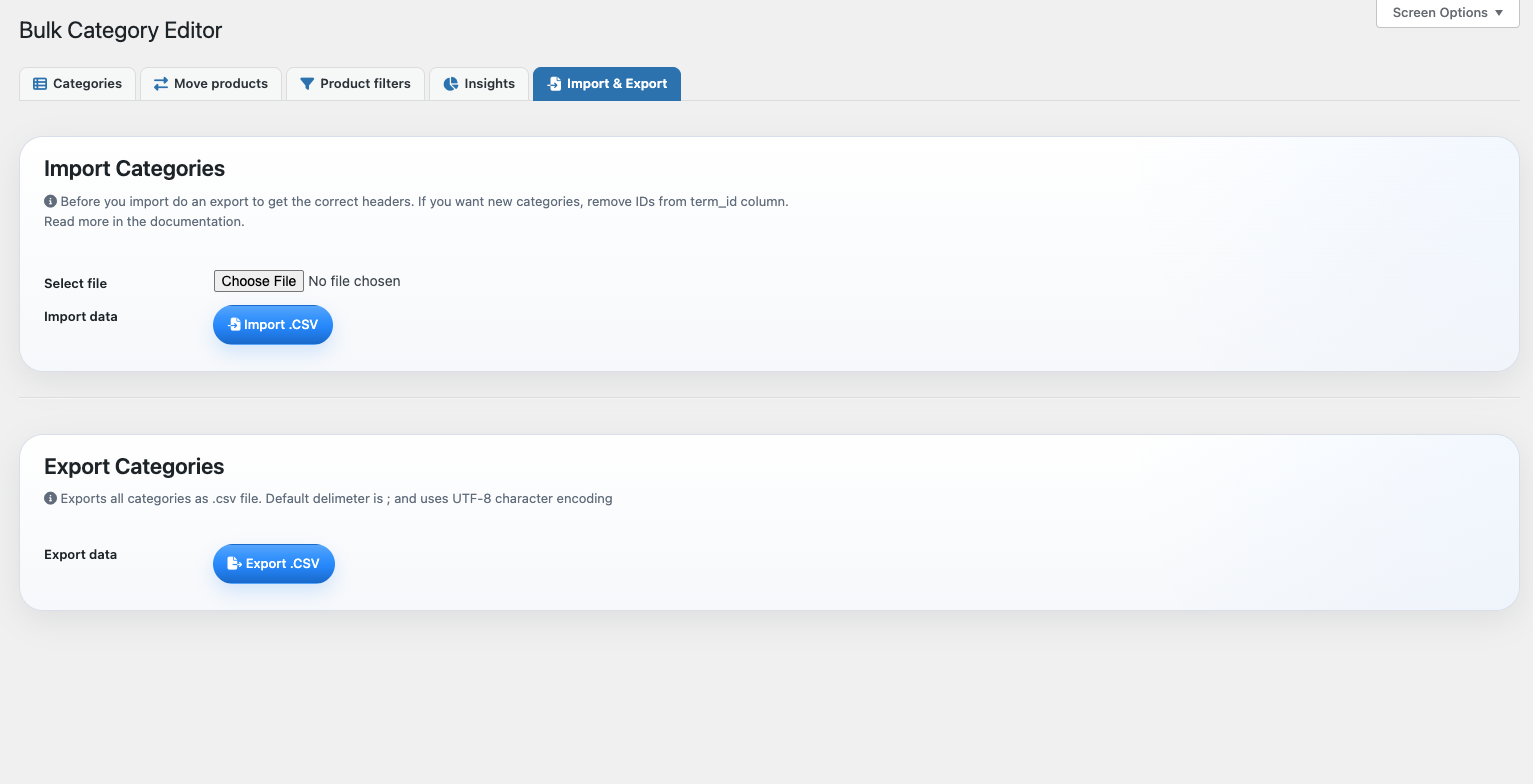Click the funnel icon on Product filters
Image resolution: width=1533 pixels, height=784 pixels.
tap(307, 84)
